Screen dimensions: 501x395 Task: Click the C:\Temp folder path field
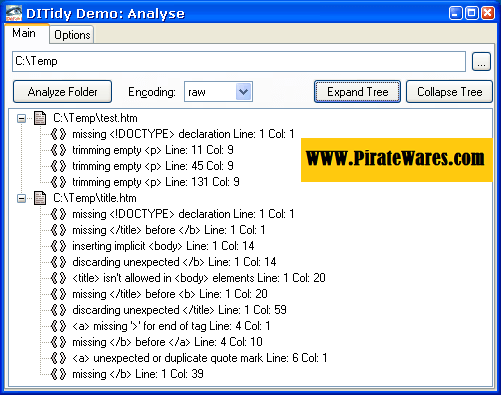pyautogui.click(x=239, y=61)
